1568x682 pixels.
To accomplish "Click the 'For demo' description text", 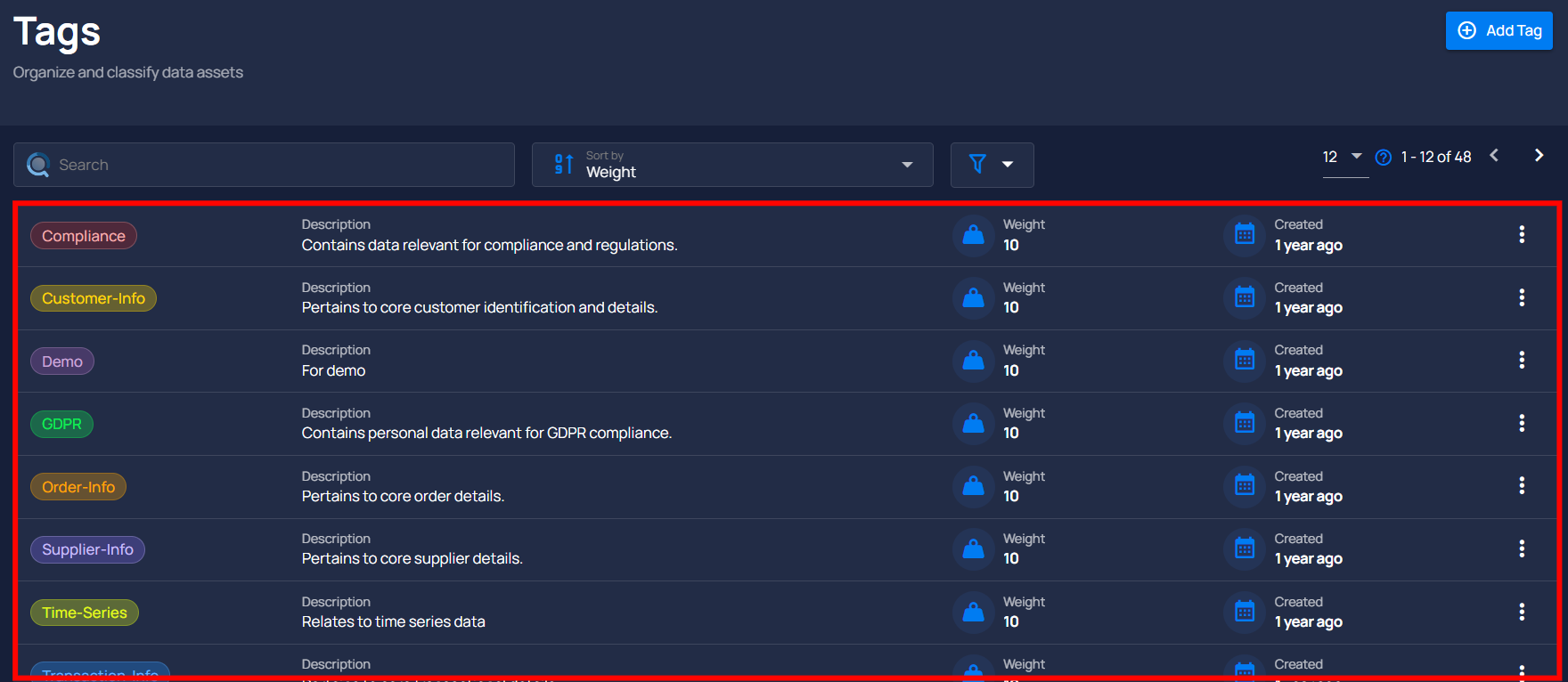I will (x=333, y=370).
